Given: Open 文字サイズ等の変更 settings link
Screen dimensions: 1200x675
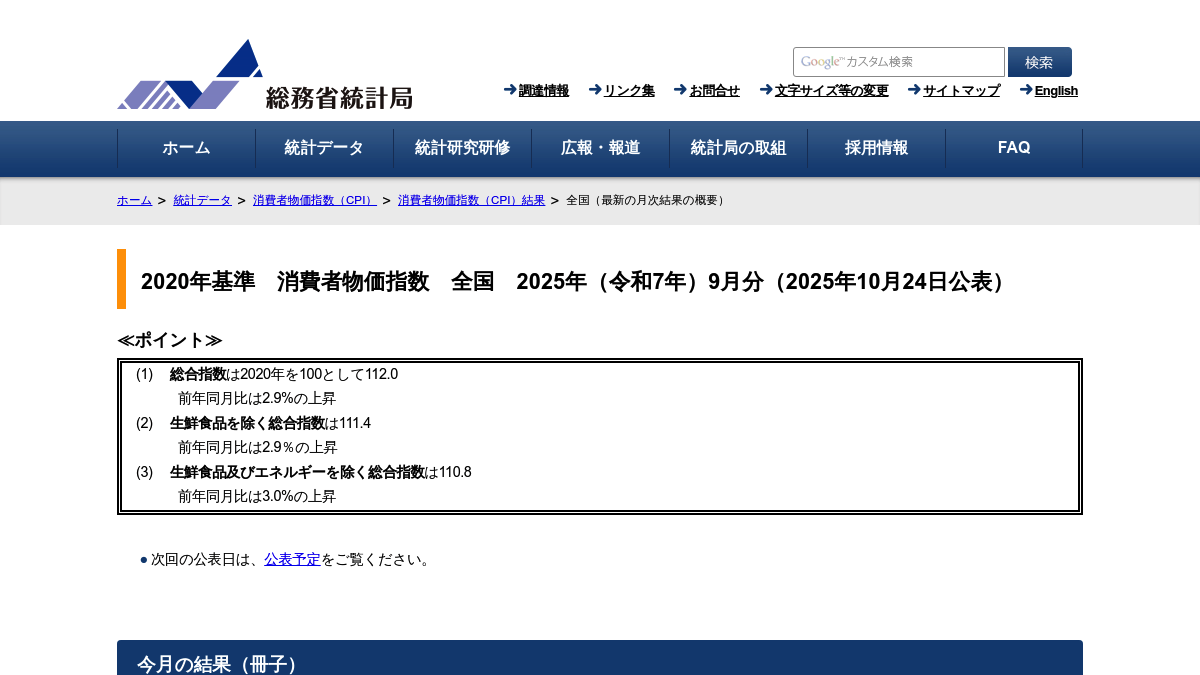Looking at the screenshot, I should [831, 91].
